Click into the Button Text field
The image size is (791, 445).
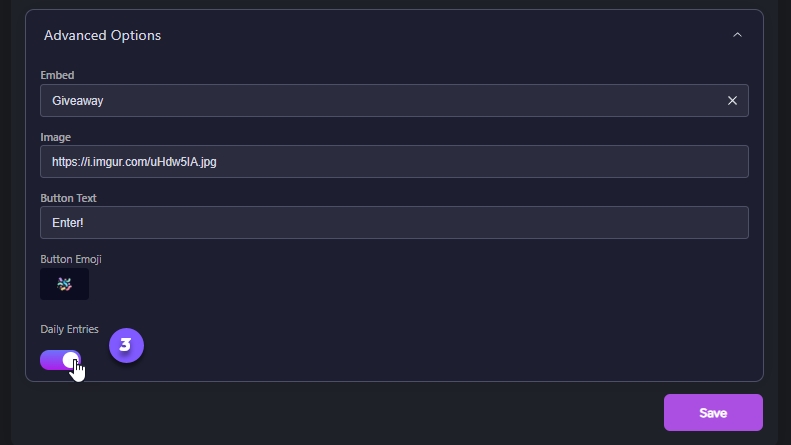[x=394, y=222]
